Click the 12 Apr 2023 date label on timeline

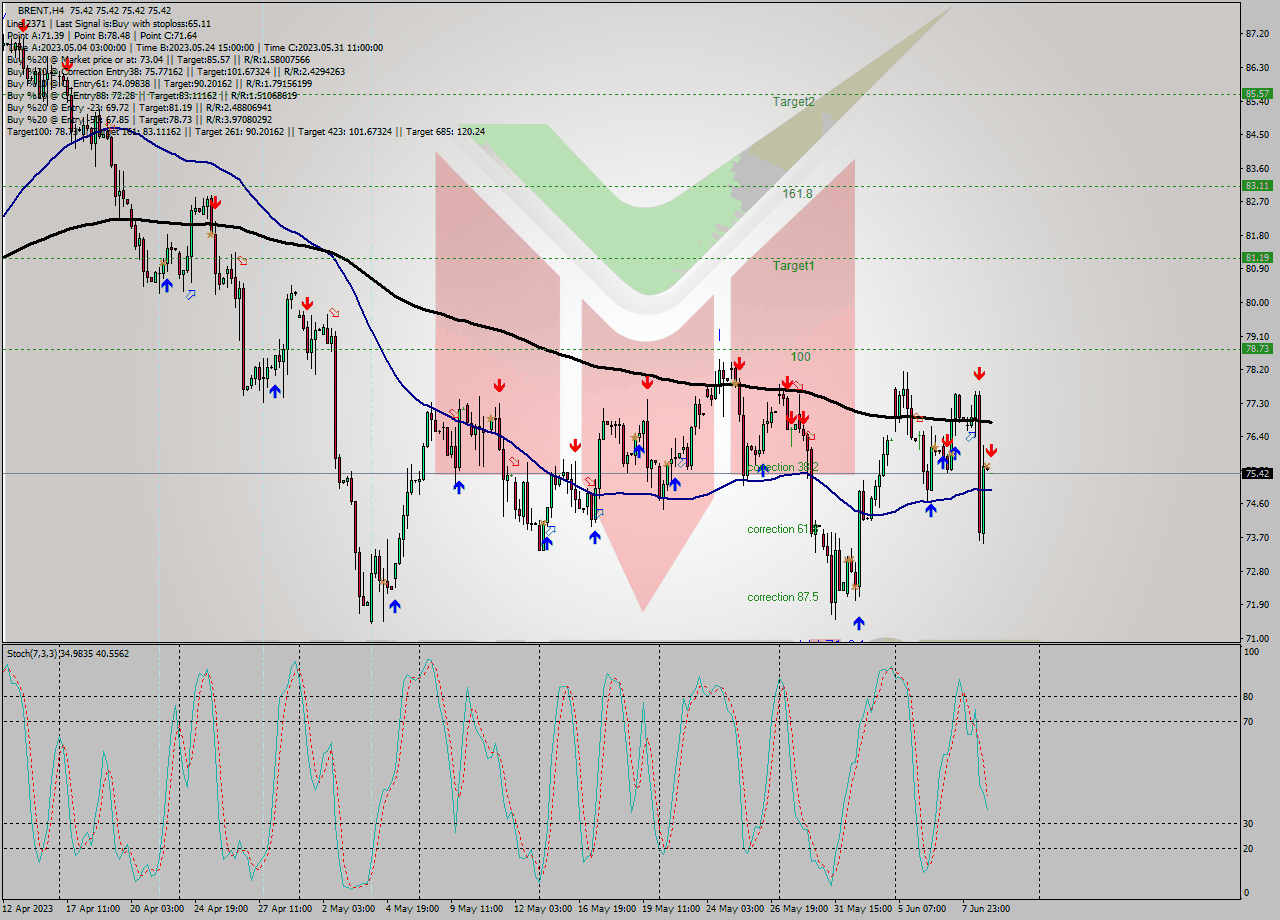27,908
